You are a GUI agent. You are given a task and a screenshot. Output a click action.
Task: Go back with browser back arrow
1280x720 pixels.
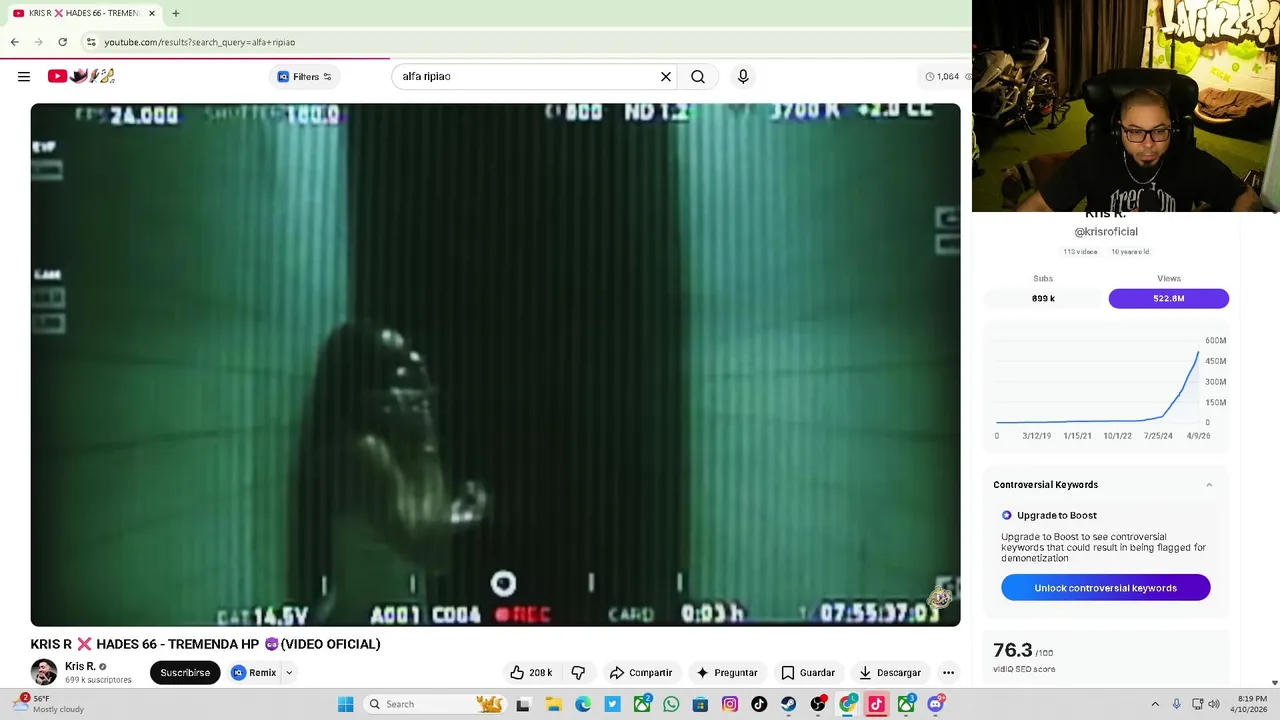pyautogui.click(x=14, y=42)
